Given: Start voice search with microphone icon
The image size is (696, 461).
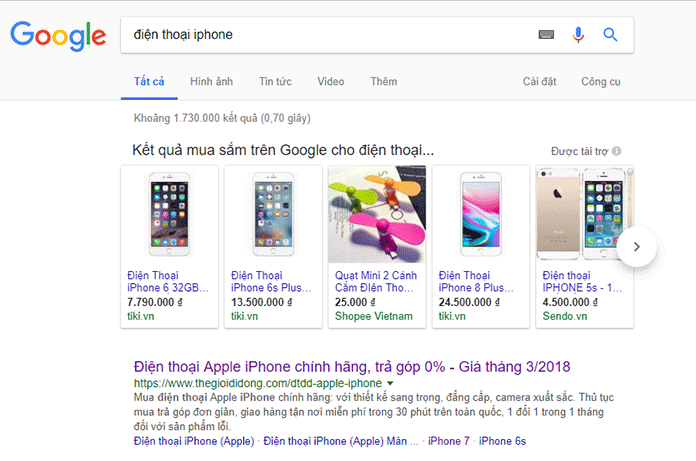Looking at the screenshot, I should [x=578, y=35].
